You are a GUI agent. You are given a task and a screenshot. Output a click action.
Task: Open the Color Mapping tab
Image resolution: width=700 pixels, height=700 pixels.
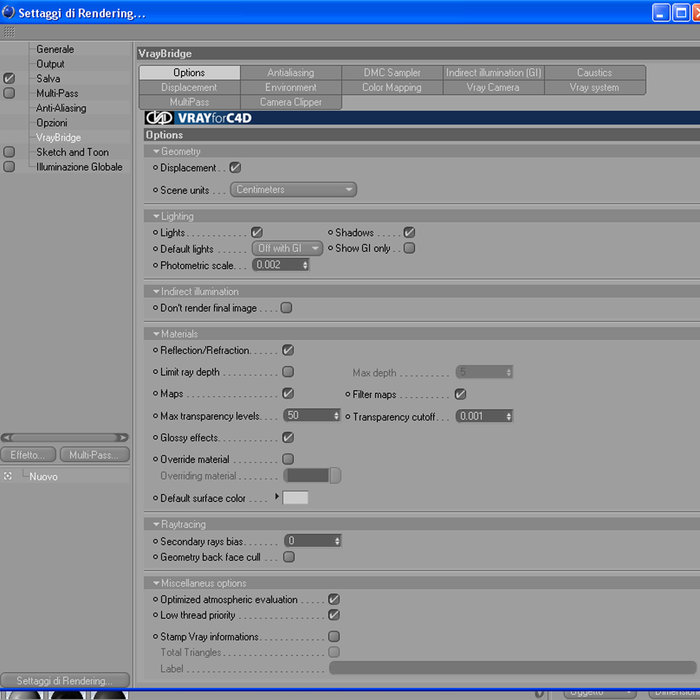coord(392,87)
